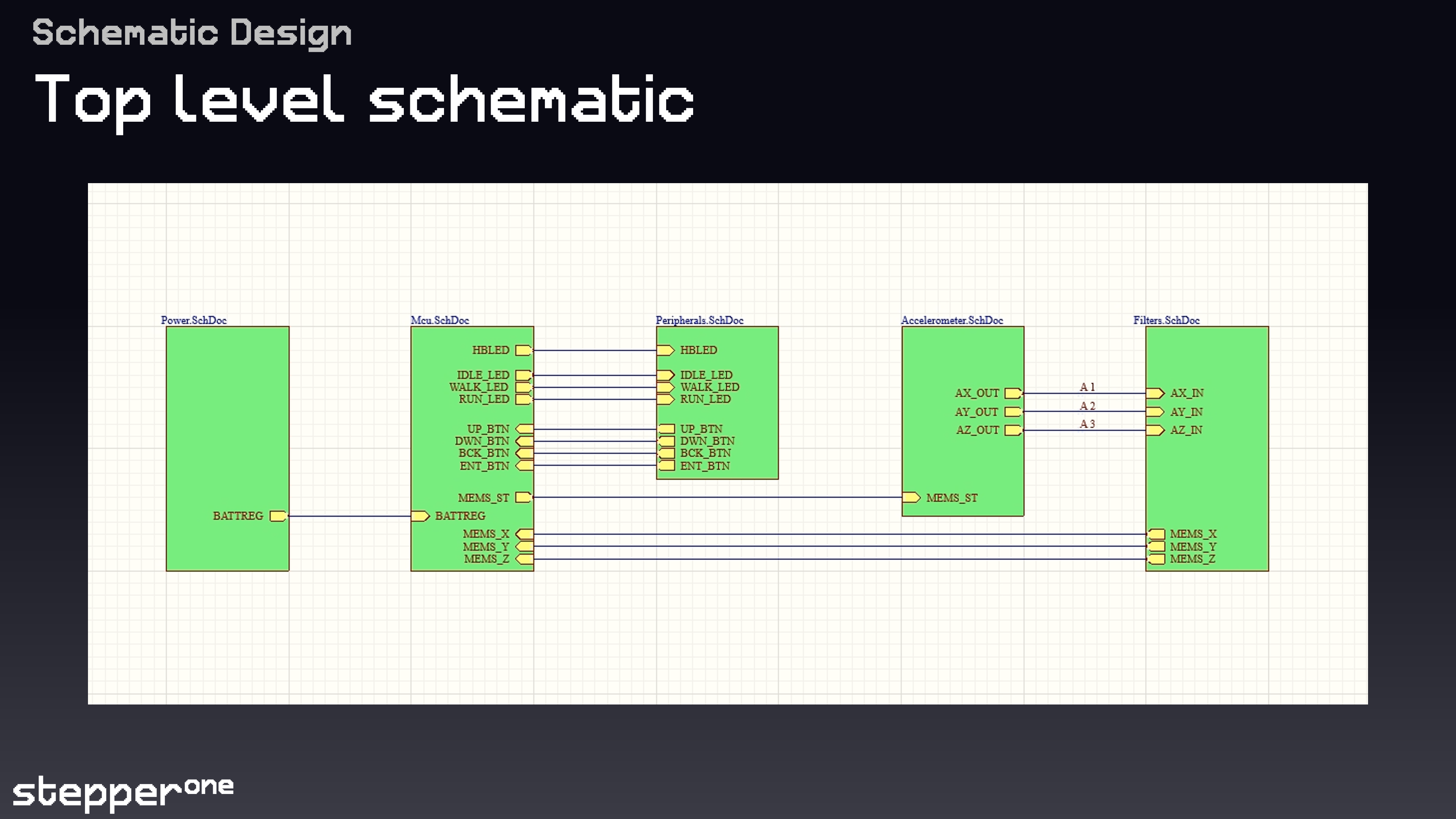
Task: Select the MEMS_Z port icon on Mcu sheet
Action: click(524, 559)
